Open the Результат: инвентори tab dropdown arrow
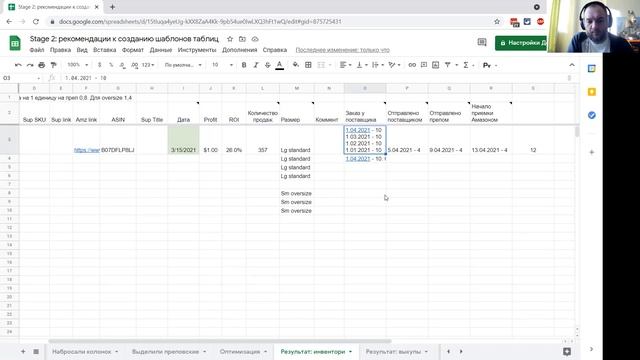The width and height of the screenshot is (640, 360). [350, 352]
